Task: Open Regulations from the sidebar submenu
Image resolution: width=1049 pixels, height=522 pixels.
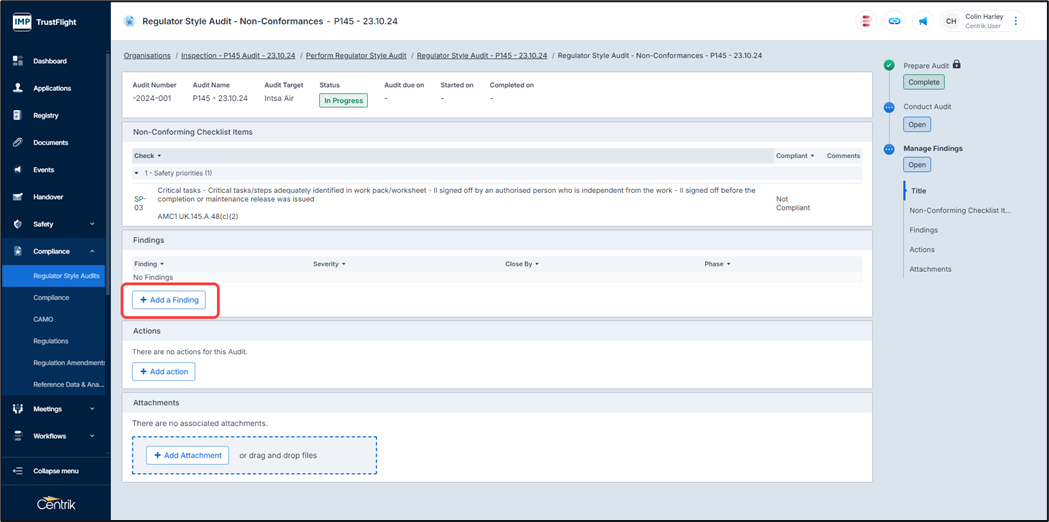Action: click(50, 341)
